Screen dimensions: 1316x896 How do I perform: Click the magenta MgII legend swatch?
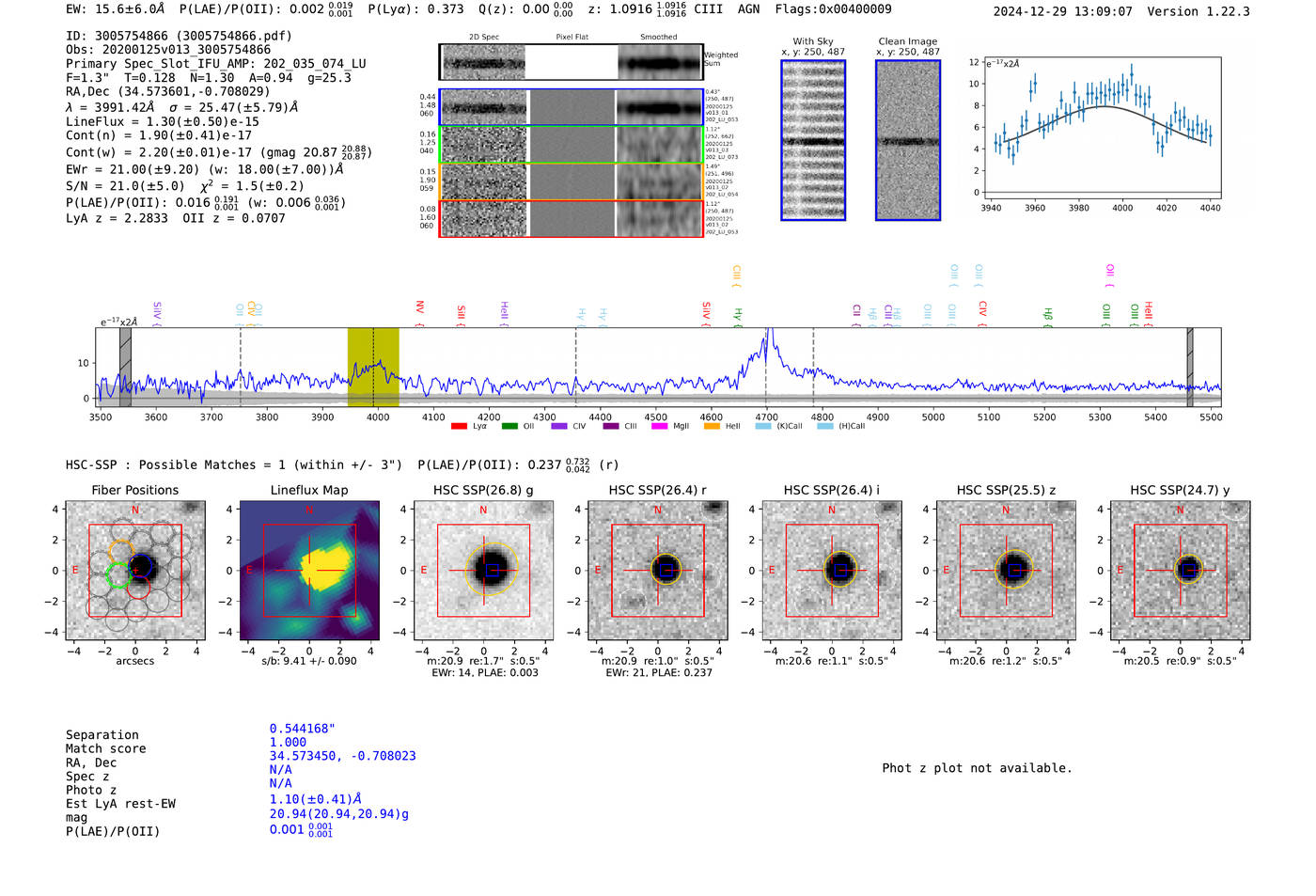click(x=659, y=426)
